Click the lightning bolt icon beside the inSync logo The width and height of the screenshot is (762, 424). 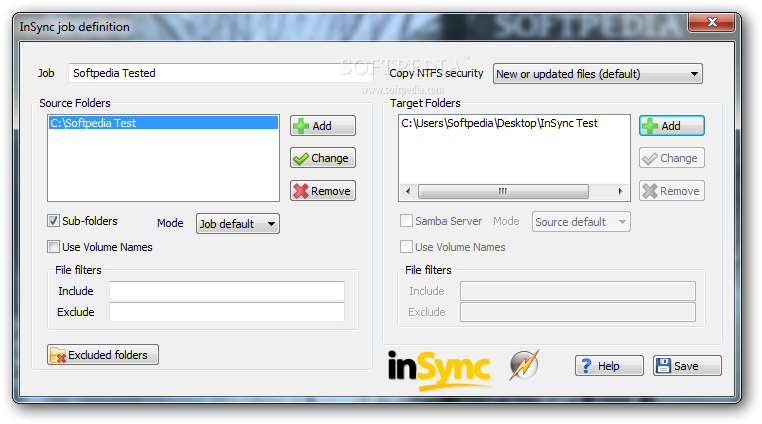524,365
